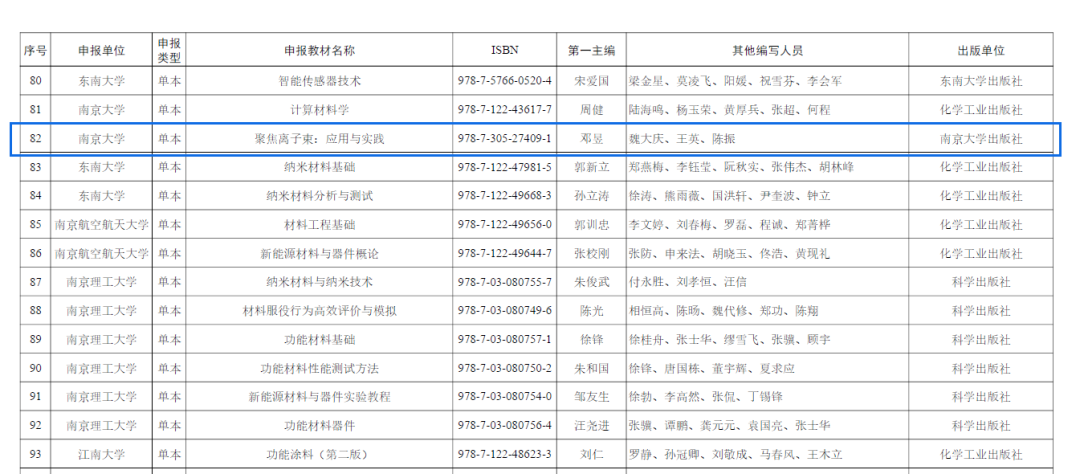1080x474 pixels.
Task: Click row number 93
Action: 35,455
